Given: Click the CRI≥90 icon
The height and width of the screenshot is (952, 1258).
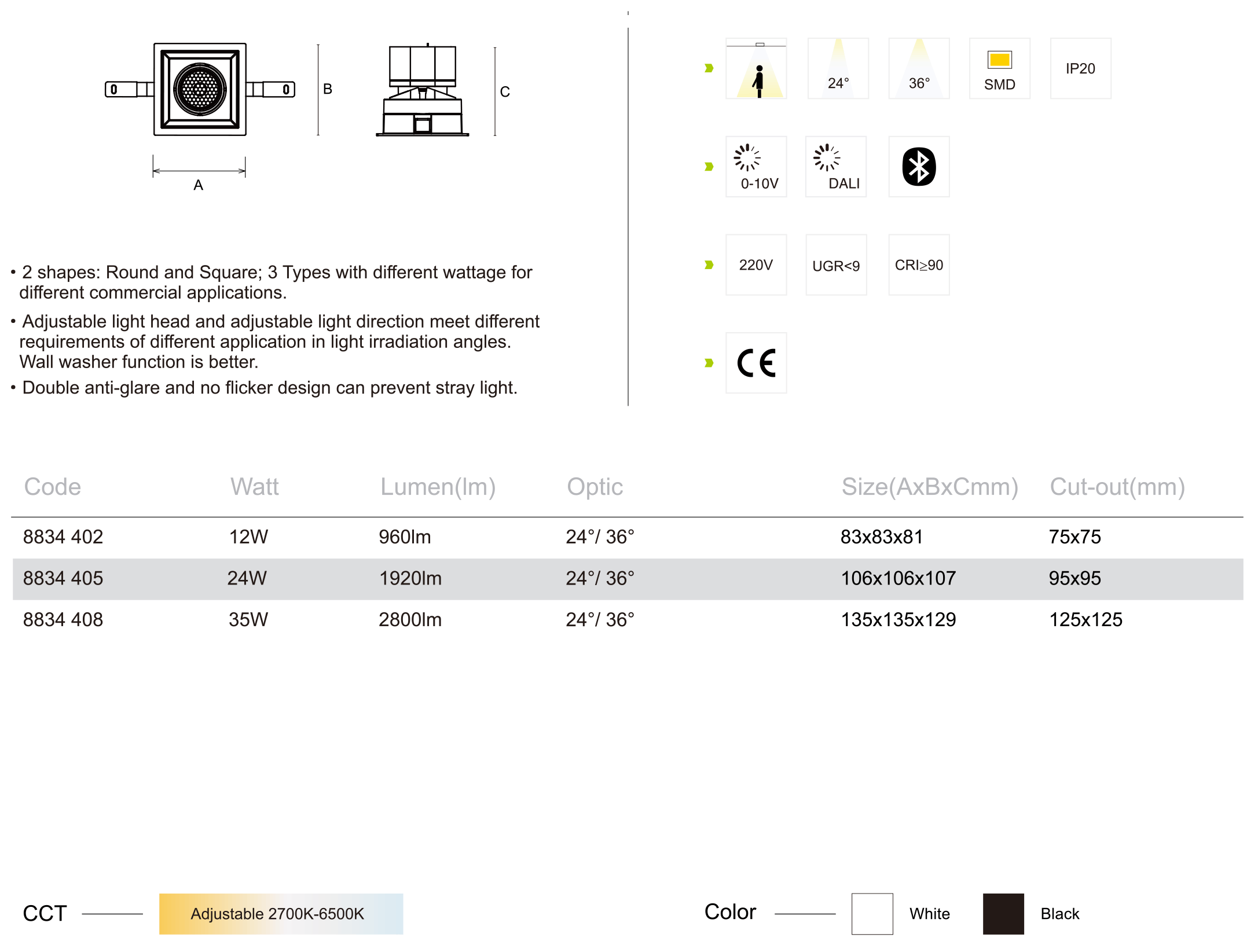Looking at the screenshot, I should [919, 265].
